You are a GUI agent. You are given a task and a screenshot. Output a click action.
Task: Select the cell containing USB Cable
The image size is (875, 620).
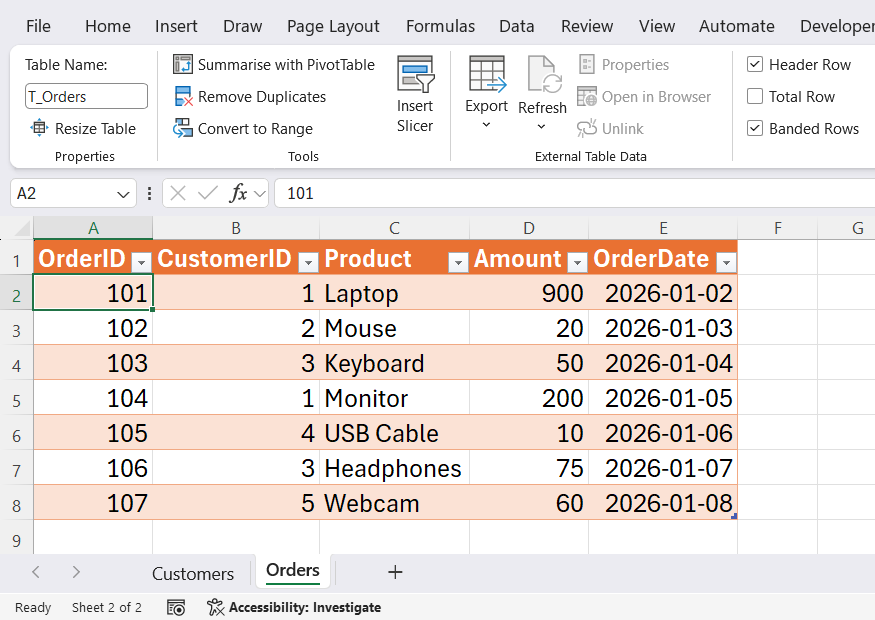(395, 433)
